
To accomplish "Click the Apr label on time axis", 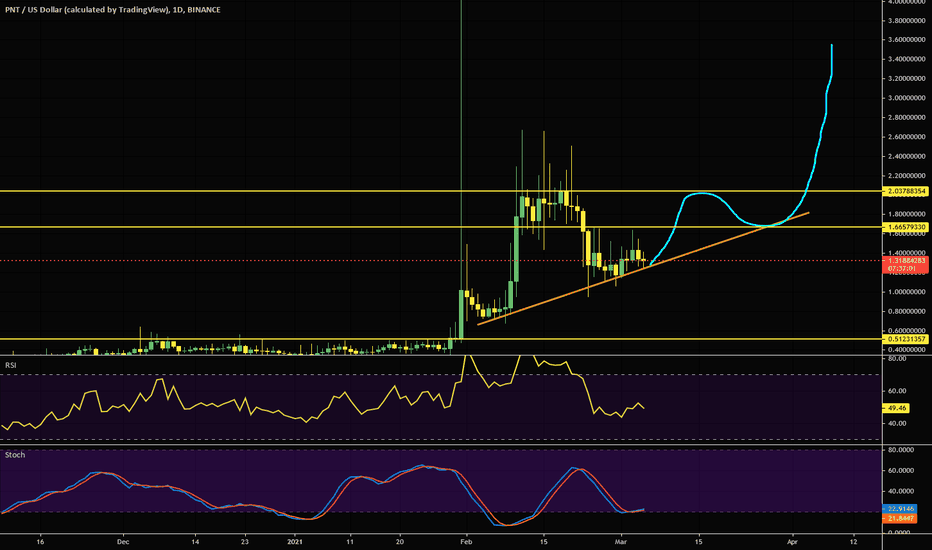I will pyautogui.click(x=792, y=542).
